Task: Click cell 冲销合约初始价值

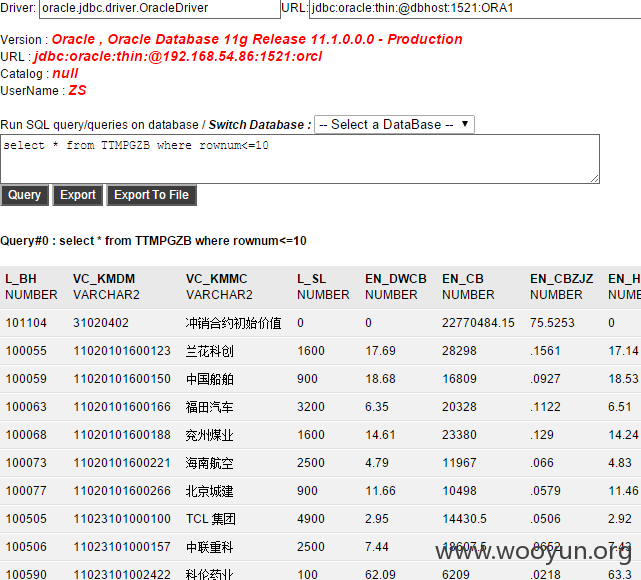Action: [233, 323]
